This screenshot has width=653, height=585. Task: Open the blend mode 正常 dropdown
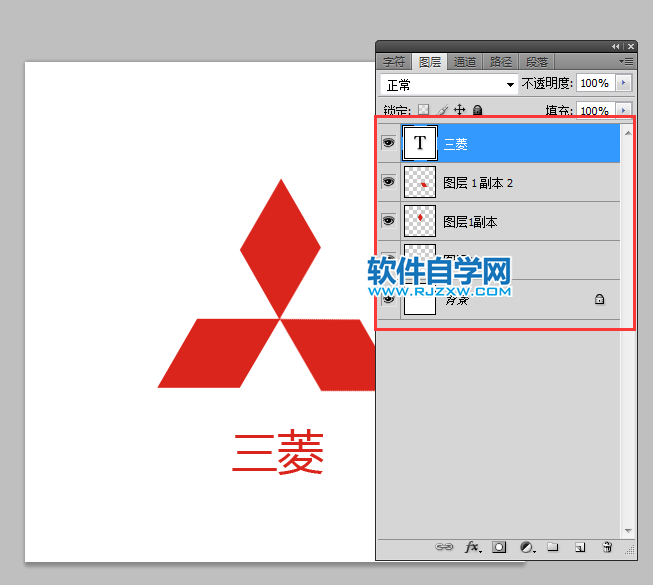(449, 85)
